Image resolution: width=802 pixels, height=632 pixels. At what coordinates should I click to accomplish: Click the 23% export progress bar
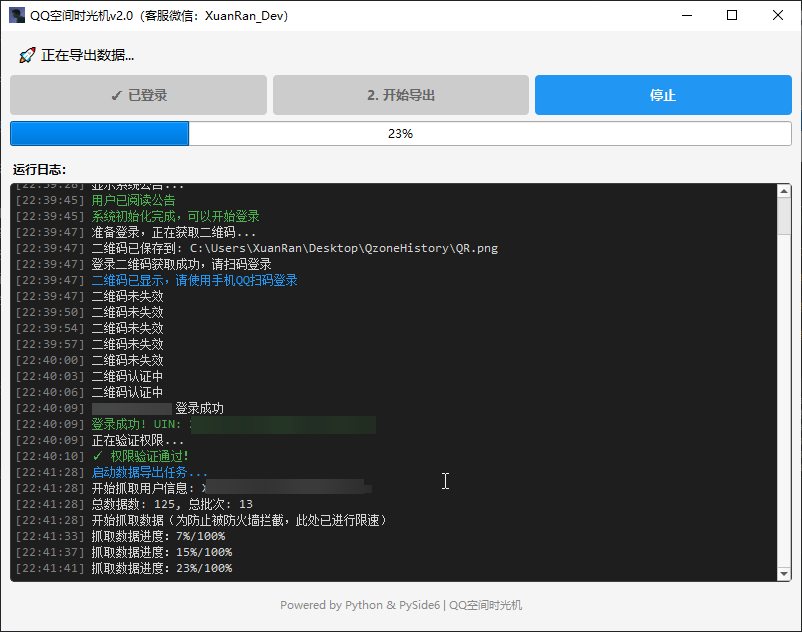coord(400,133)
